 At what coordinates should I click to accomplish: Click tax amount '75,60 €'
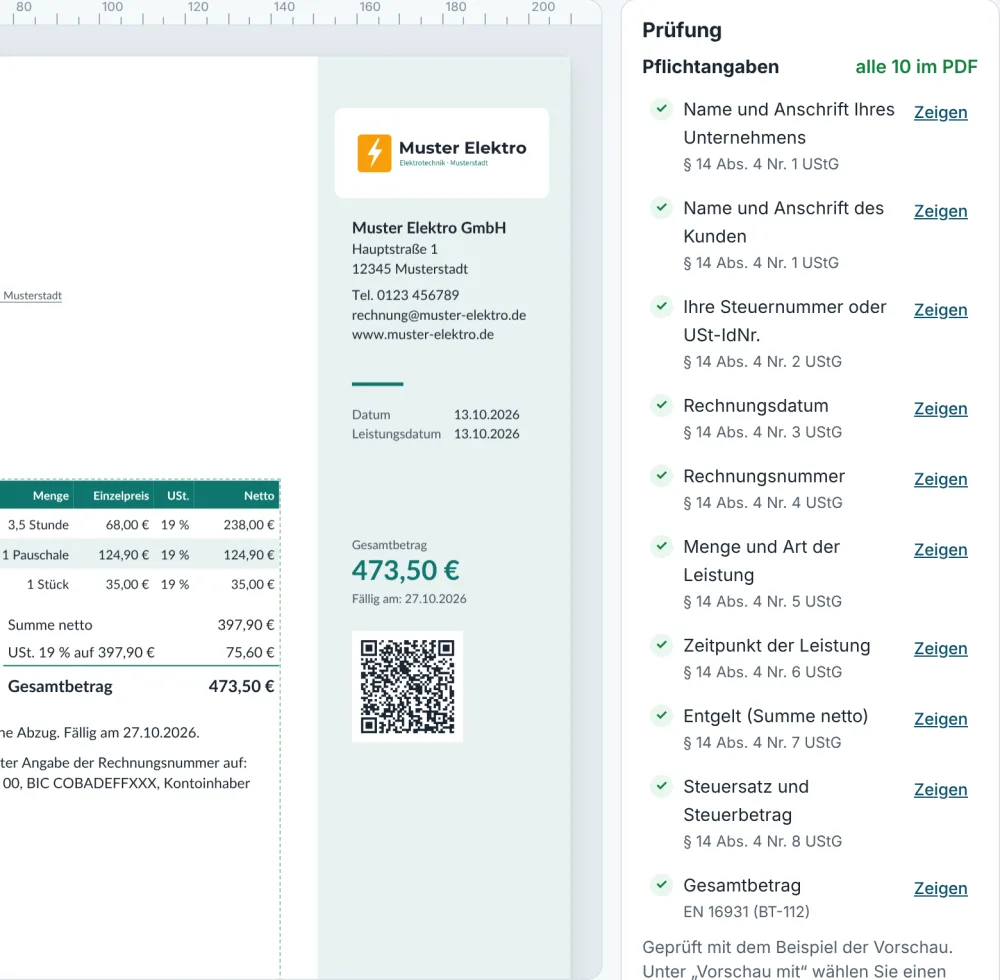click(x=250, y=652)
